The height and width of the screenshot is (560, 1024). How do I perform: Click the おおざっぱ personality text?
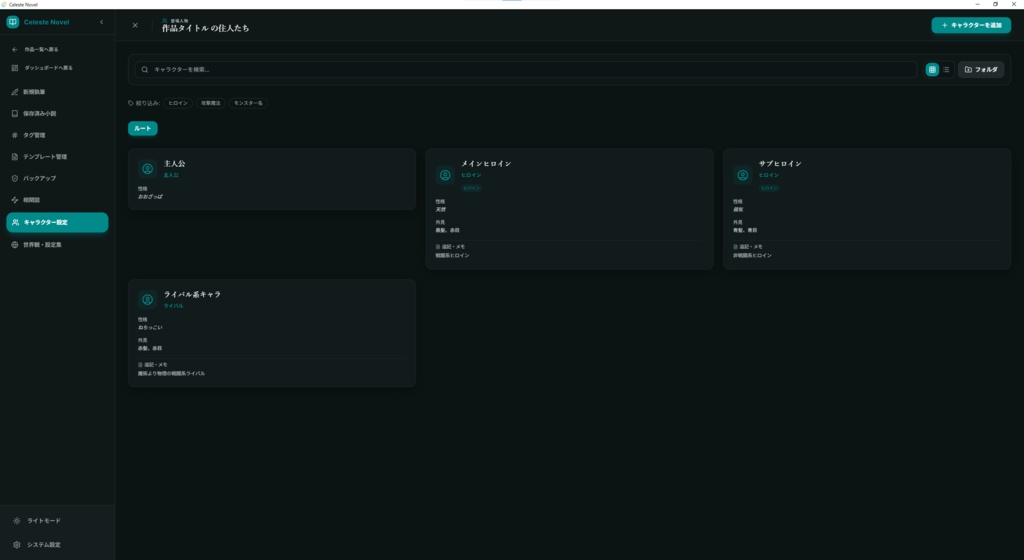point(150,196)
